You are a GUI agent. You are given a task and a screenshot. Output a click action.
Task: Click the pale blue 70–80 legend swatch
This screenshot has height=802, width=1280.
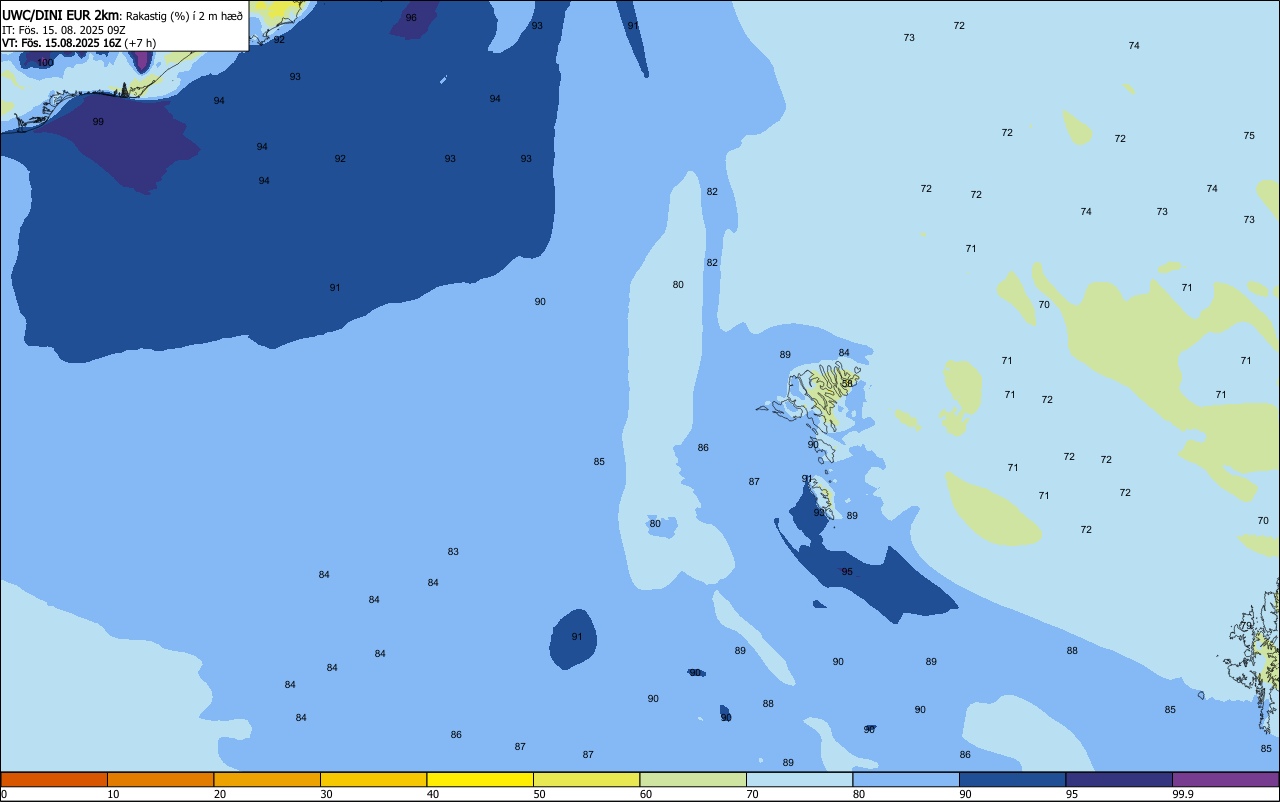[799, 779]
